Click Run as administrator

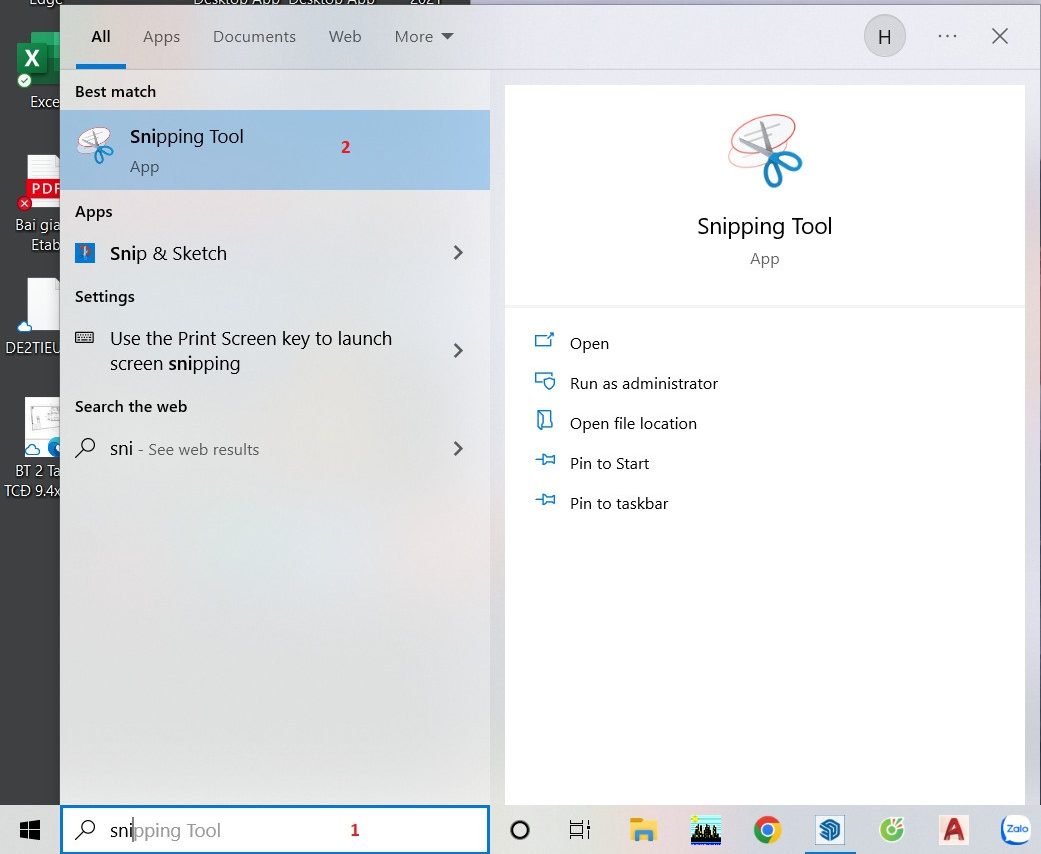tap(644, 384)
